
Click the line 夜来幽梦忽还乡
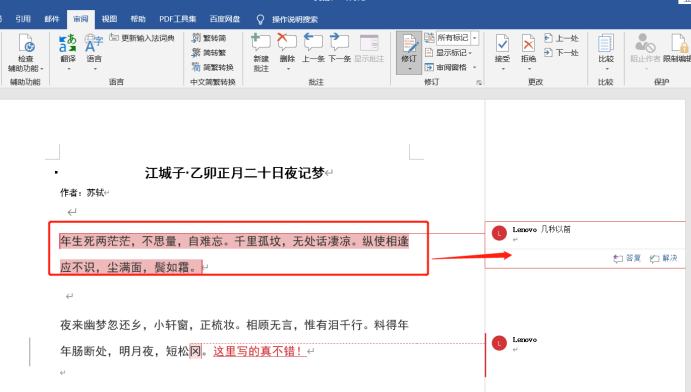[x=101, y=325]
